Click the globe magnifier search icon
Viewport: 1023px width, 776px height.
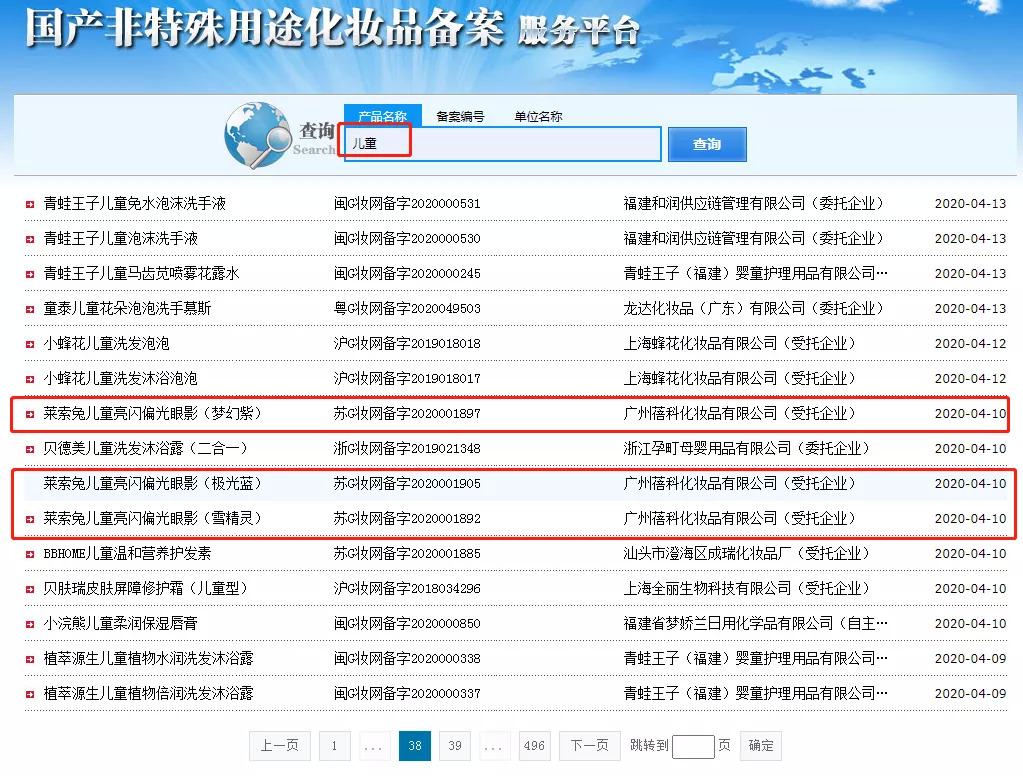click(x=258, y=134)
